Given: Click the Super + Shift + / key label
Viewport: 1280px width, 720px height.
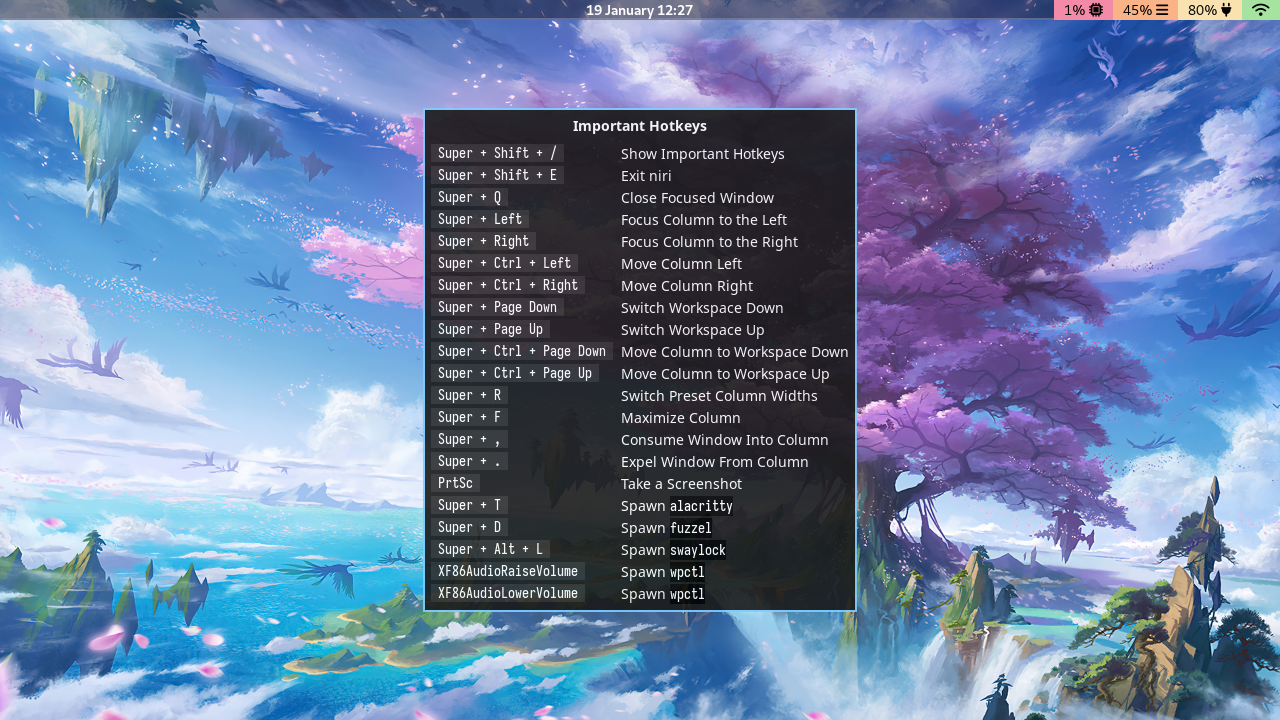Looking at the screenshot, I should (497, 153).
